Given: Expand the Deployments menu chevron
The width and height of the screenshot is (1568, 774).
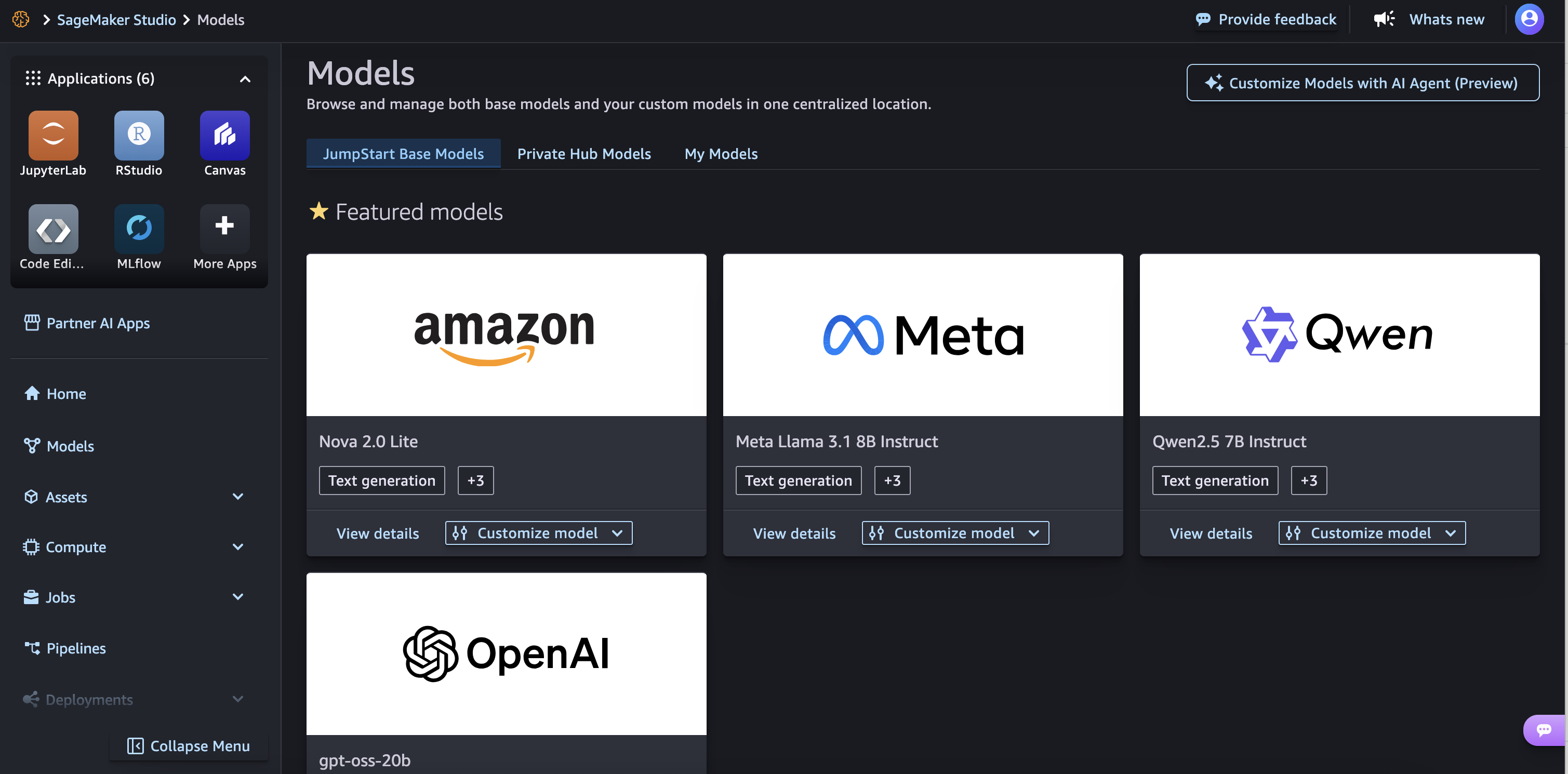Looking at the screenshot, I should pos(238,699).
